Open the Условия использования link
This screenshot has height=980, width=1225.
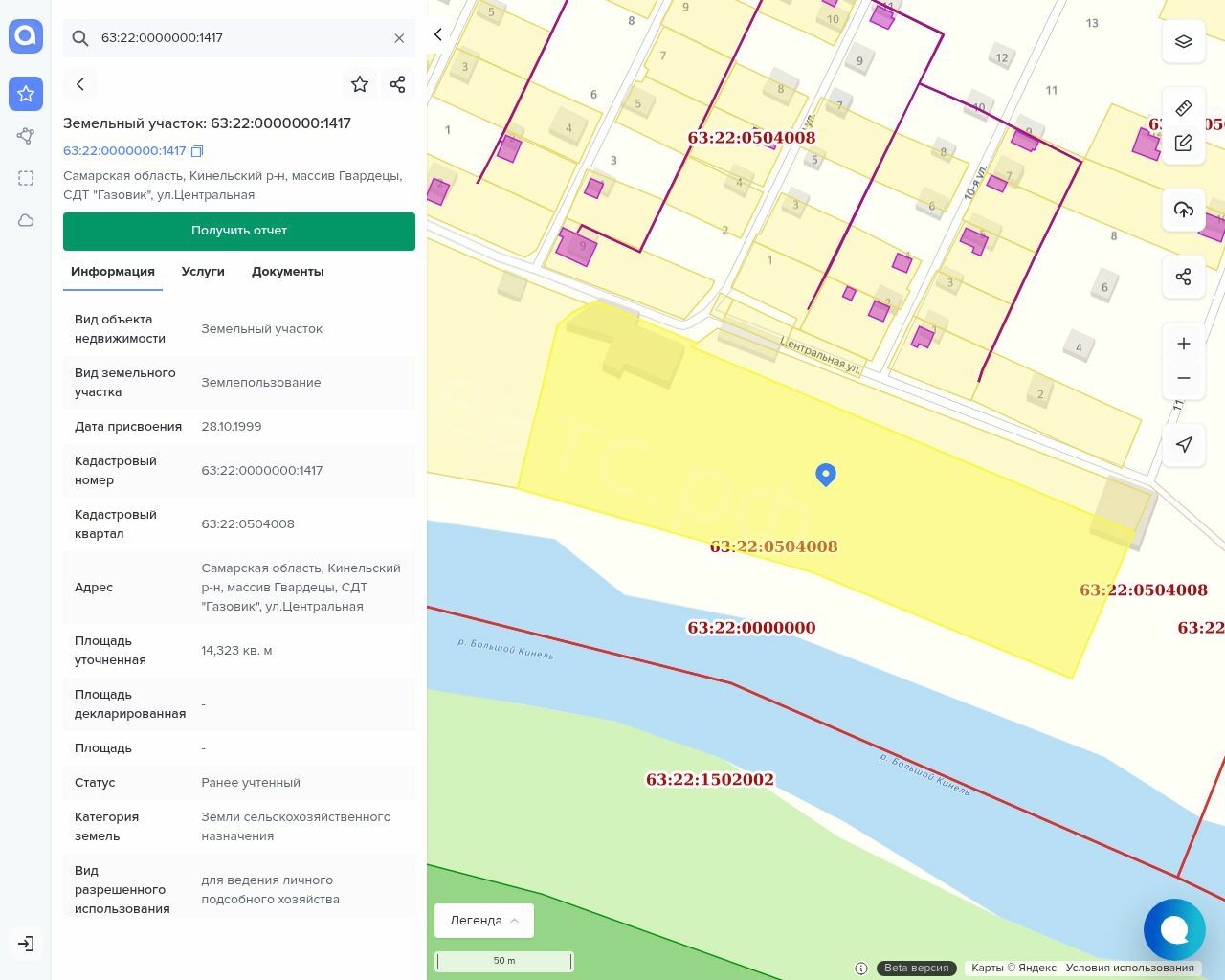(x=1129, y=968)
